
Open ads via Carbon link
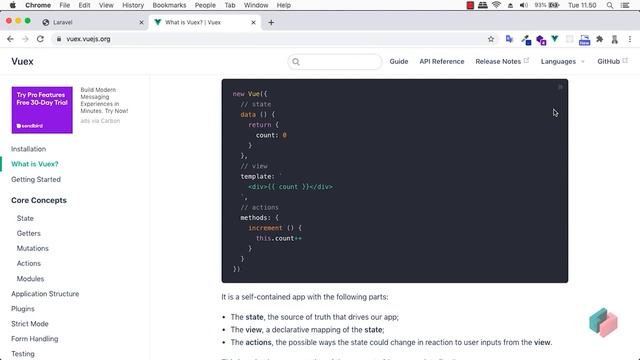click(100, 121)
